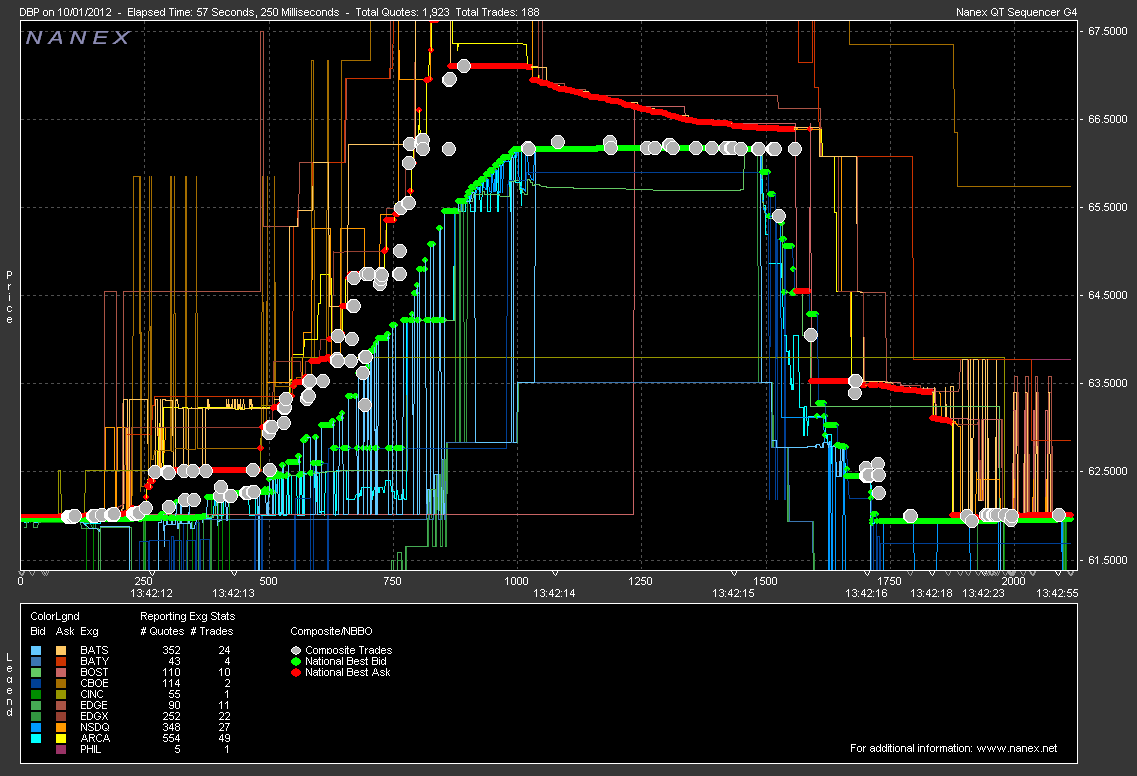Image resolution: width=1137 pixels, height=776 pixels.
Task: Click the Composite Trades gray marker in legend
Action: click(296, 651)
